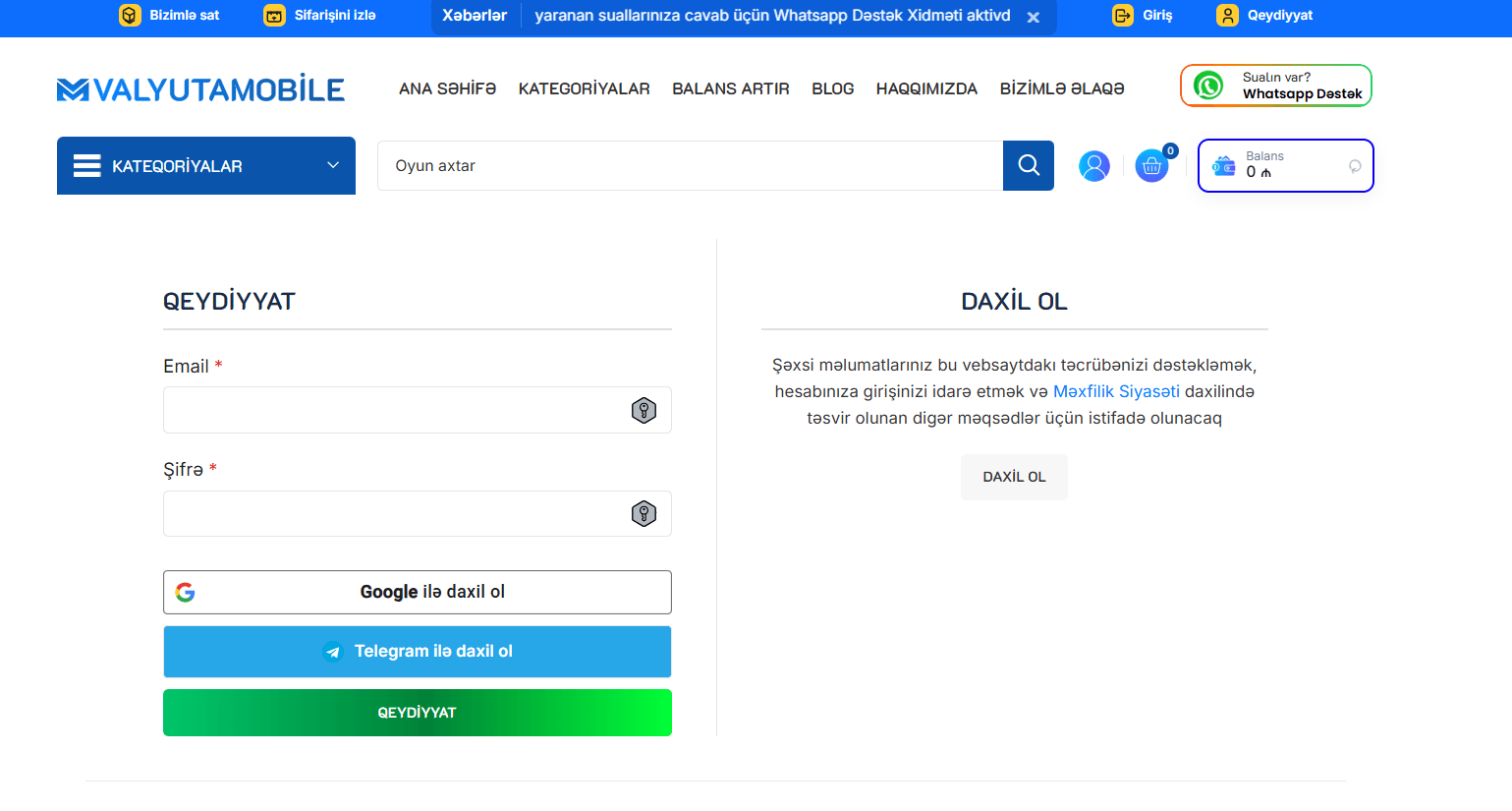Close the Xəbərlər news ticker
This screenshot has height=811, width=1512.
(x=1034, y=17)
